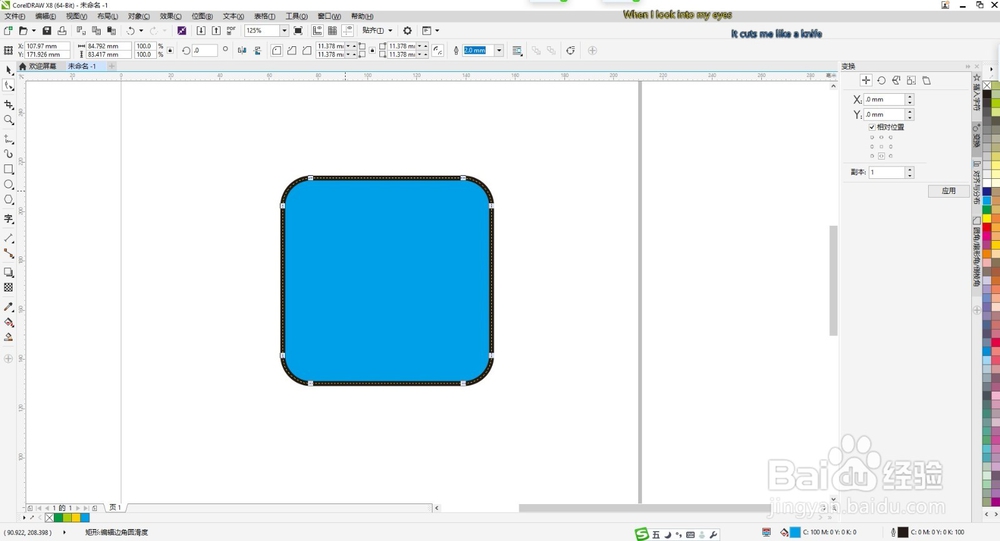Select the Artistic Media tool
The height and width of the screenshot is (541, 1000).
[9, 154]
